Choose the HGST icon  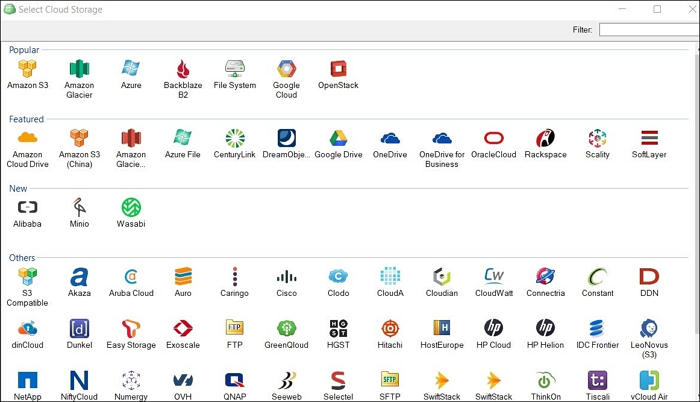338,334
